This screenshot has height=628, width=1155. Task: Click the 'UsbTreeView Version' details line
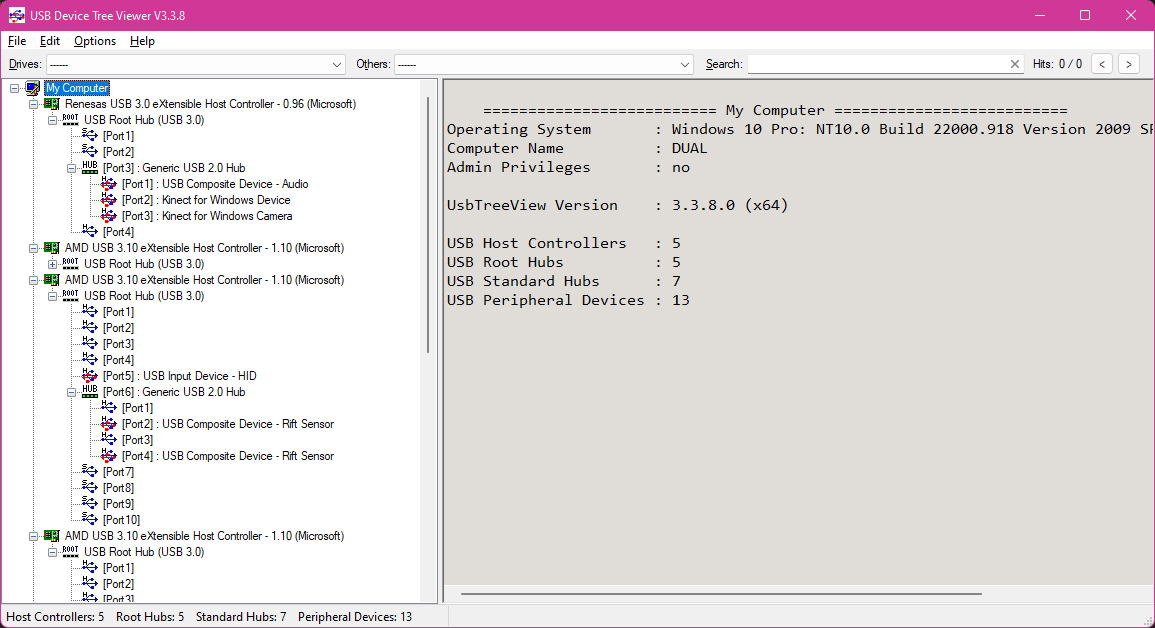[x=617, y=205]
